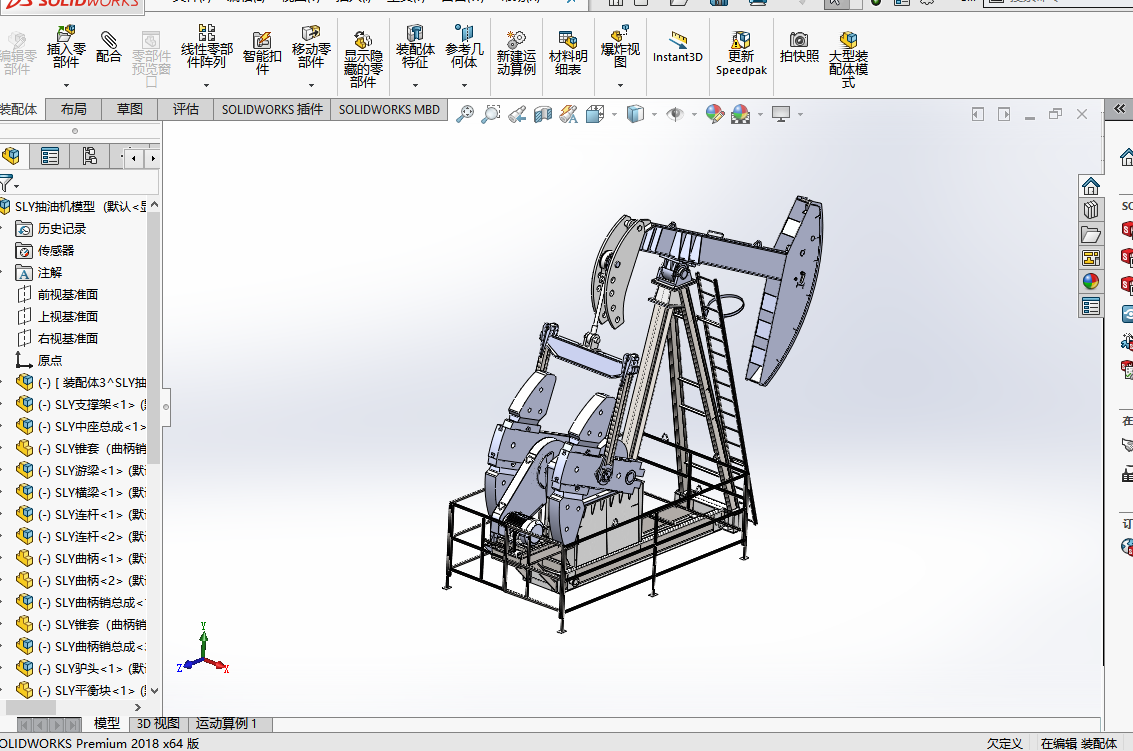The height and width of the screenshot is (751, 1133).
Task: Open SOLIDWORKS MBD tab
Action: [389, 109]
